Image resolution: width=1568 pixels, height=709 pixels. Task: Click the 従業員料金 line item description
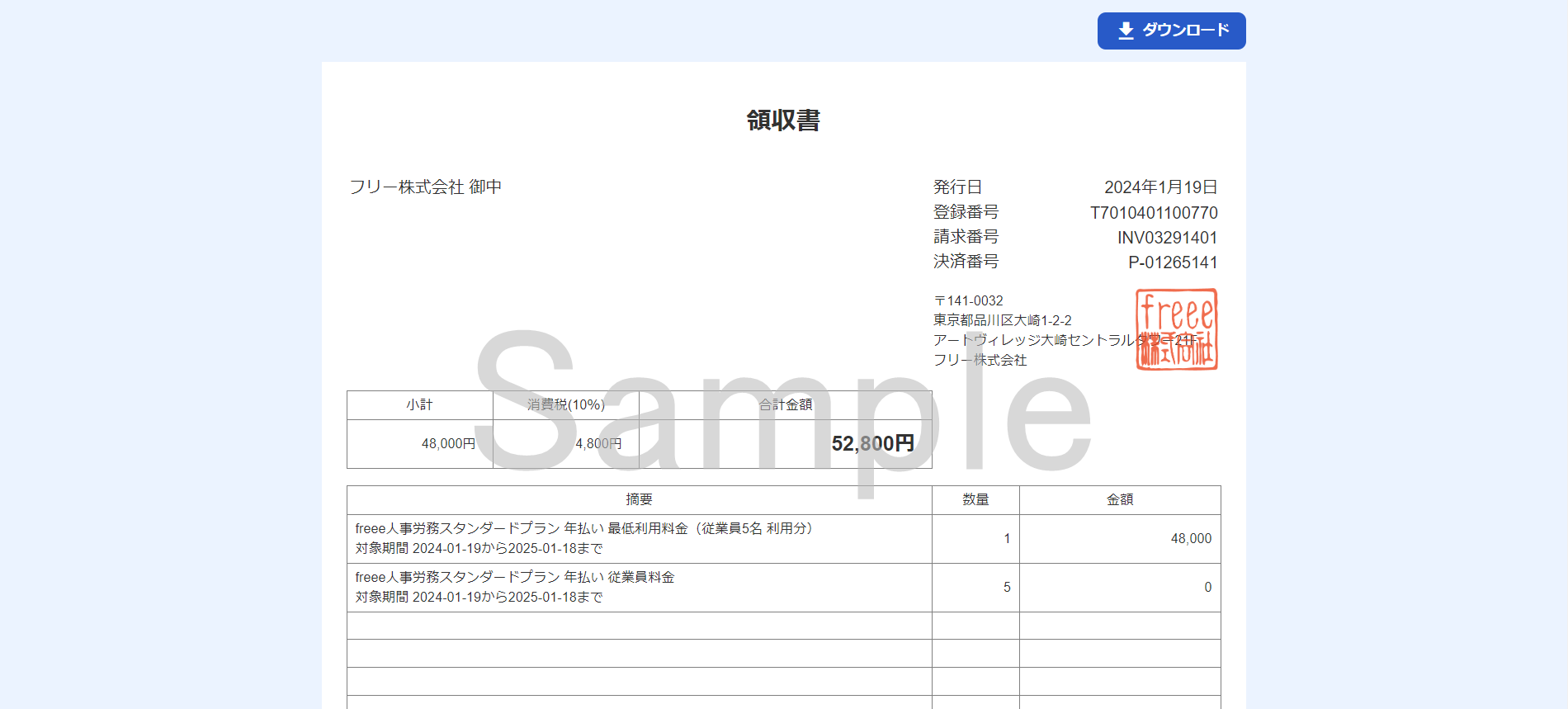tap(515, 587)
